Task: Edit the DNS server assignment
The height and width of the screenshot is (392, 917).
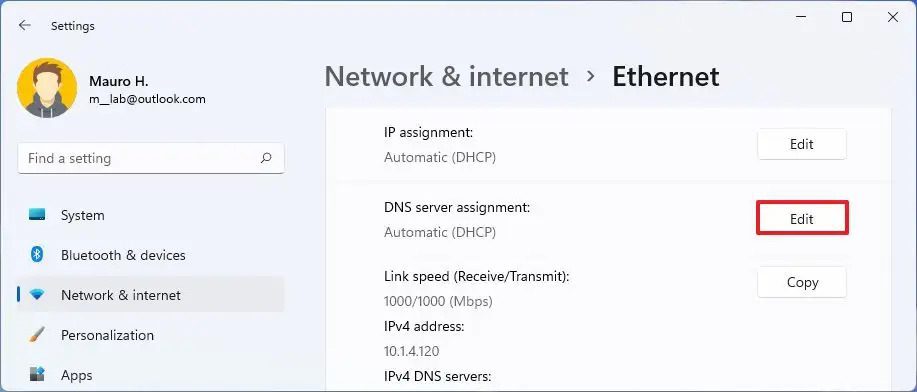Action: [x=802, y=219]
